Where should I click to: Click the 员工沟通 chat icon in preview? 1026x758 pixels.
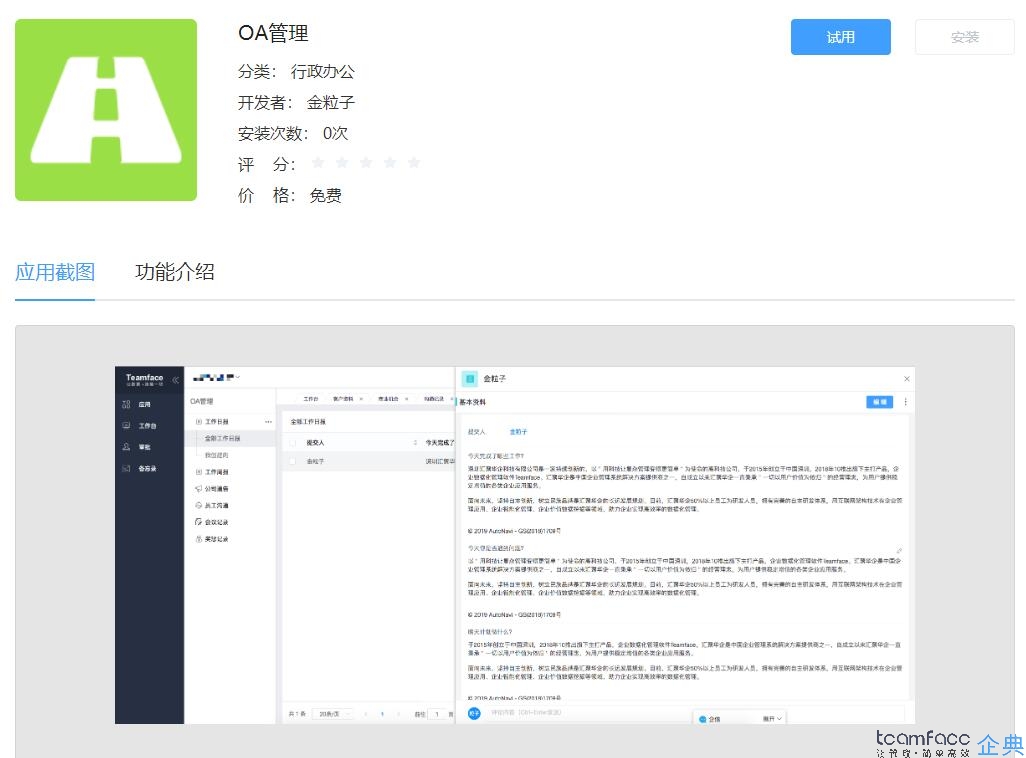(x=198, y=505)
